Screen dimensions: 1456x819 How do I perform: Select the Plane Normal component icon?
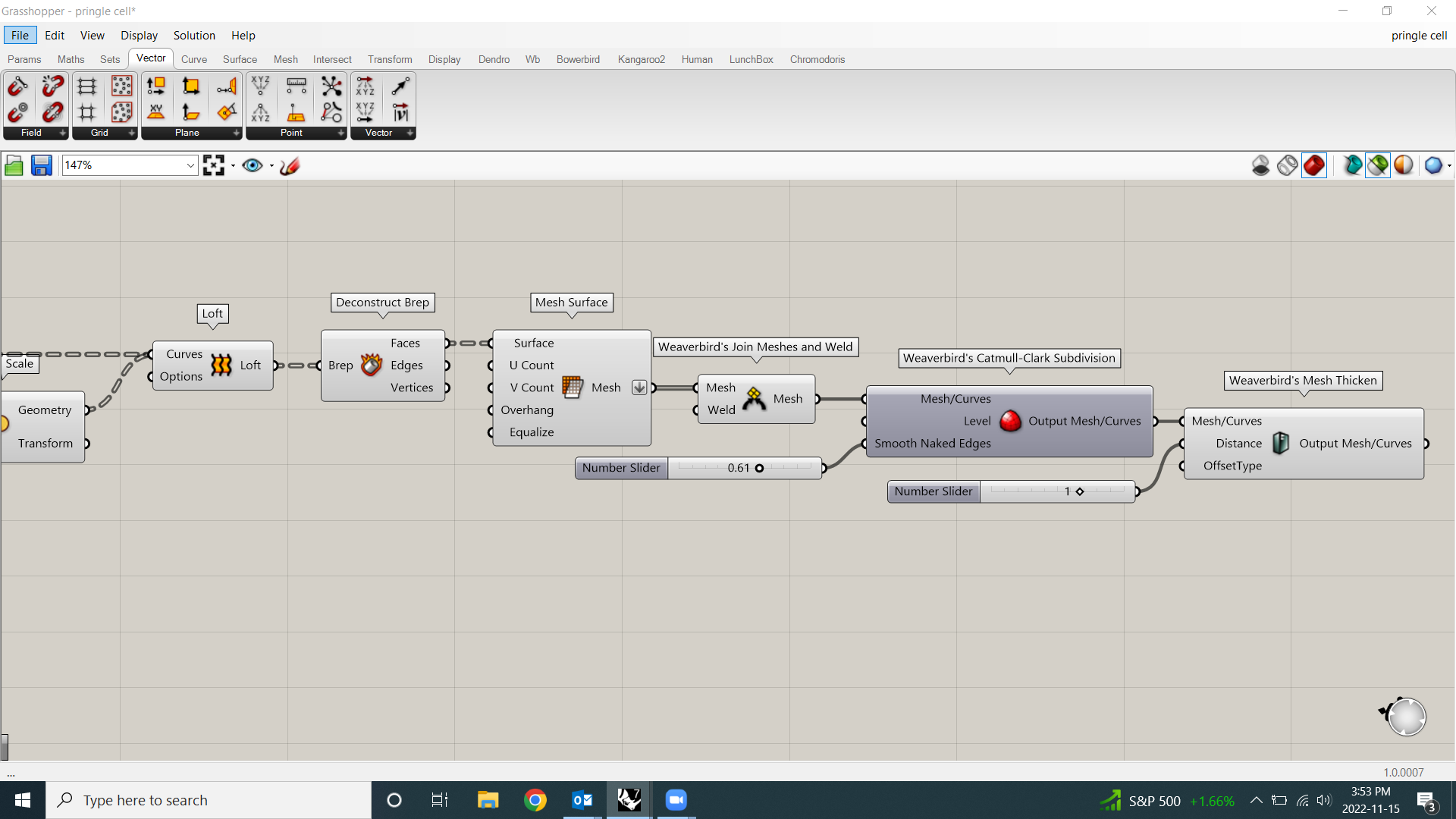click(x=191, y=112)
